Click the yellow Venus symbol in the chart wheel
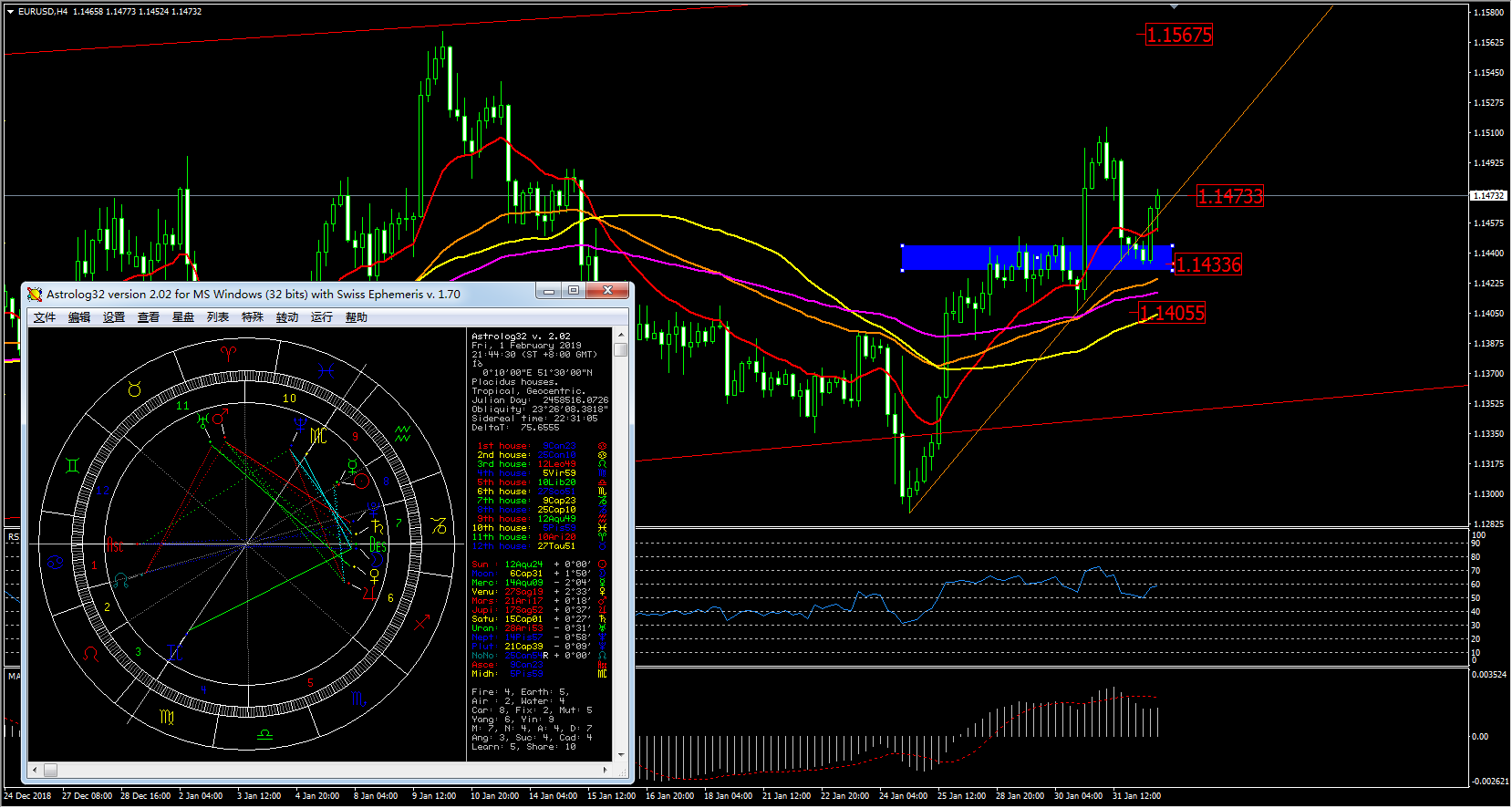 click(374, 575)
